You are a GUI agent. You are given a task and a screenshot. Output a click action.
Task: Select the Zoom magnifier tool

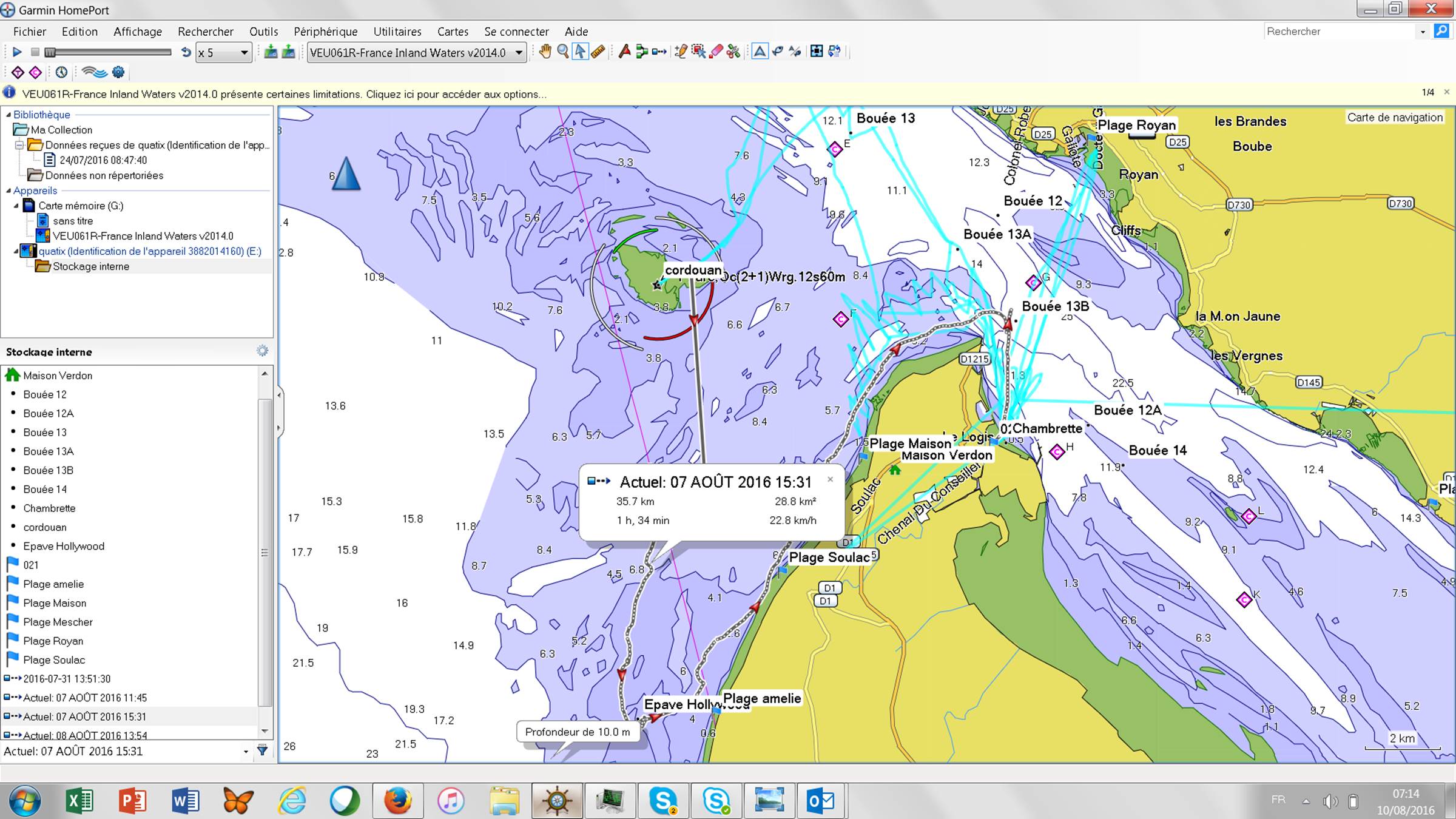pos(563,52)
